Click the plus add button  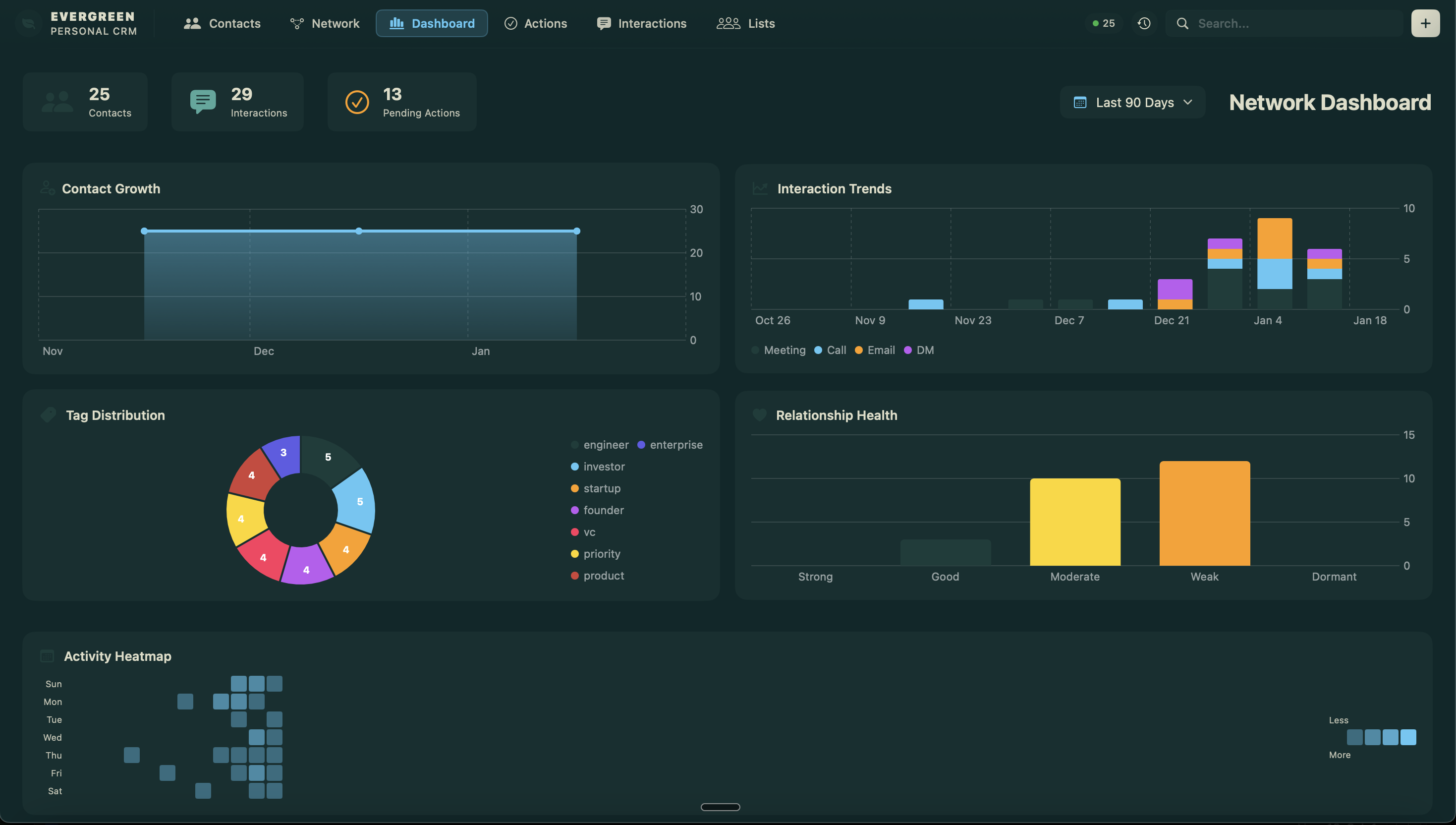click(x=1425, y=23)
